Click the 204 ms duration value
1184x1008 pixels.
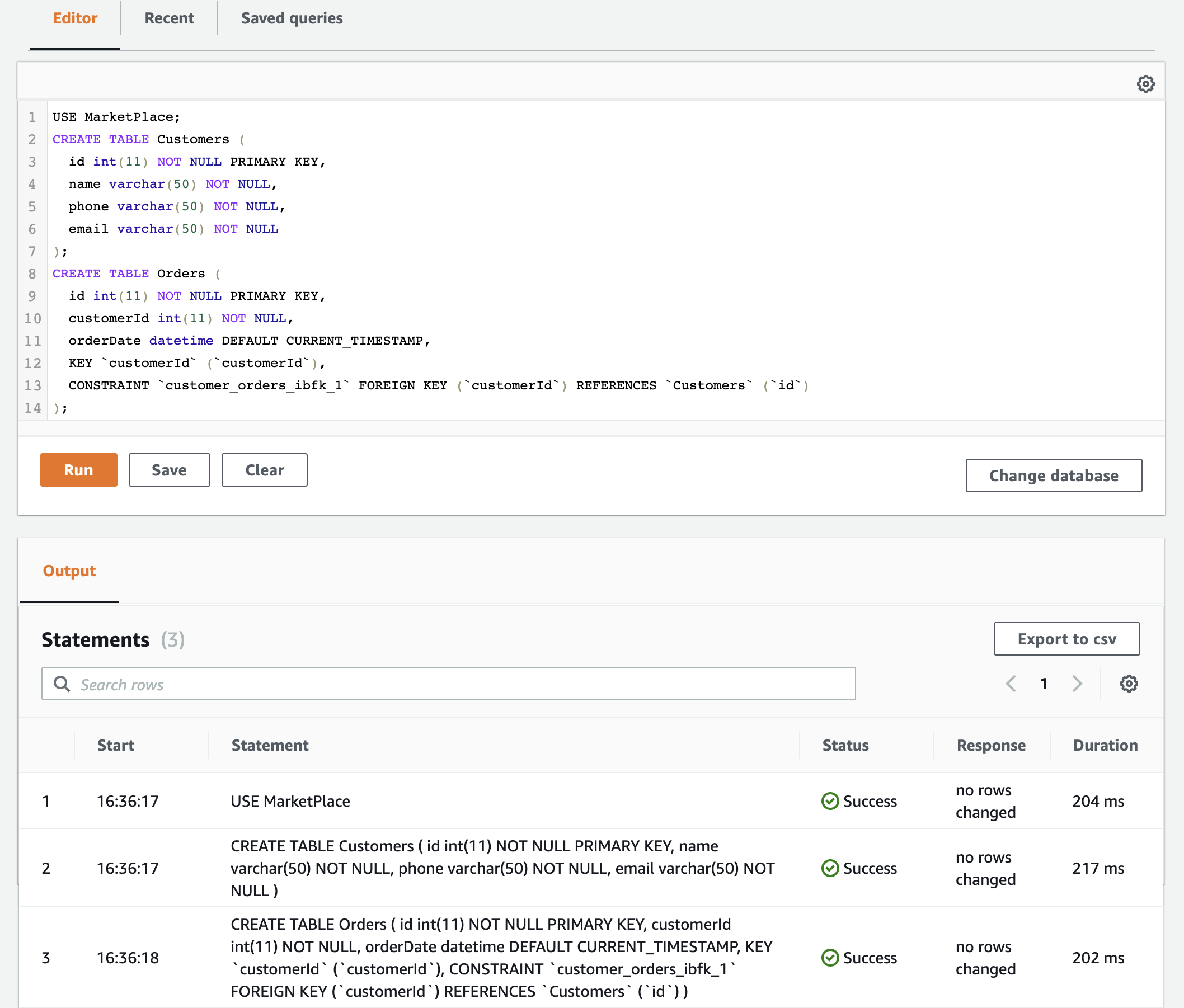coord(1098,801)
